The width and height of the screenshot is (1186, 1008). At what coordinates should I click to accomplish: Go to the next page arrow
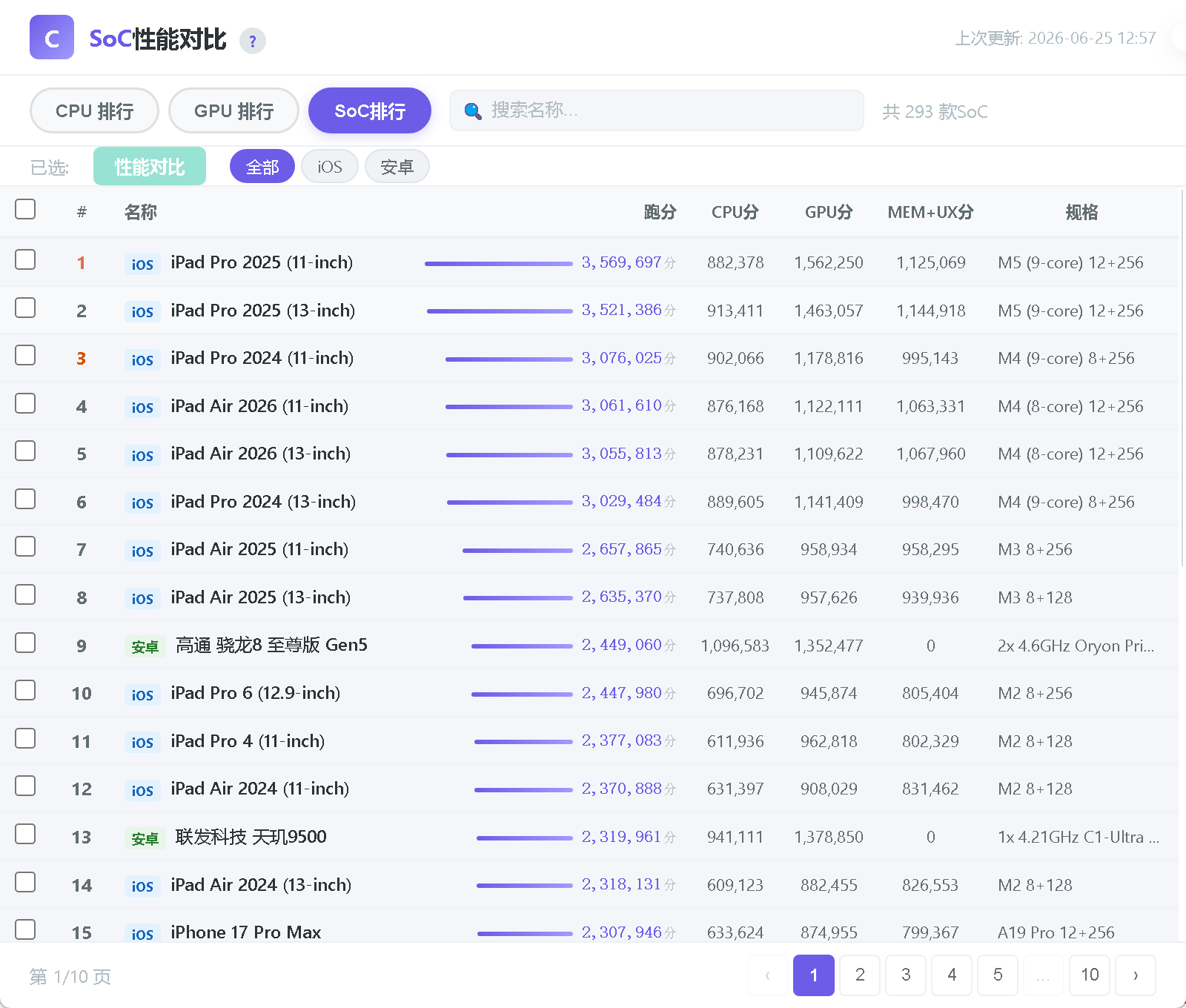pos(1136,975)
